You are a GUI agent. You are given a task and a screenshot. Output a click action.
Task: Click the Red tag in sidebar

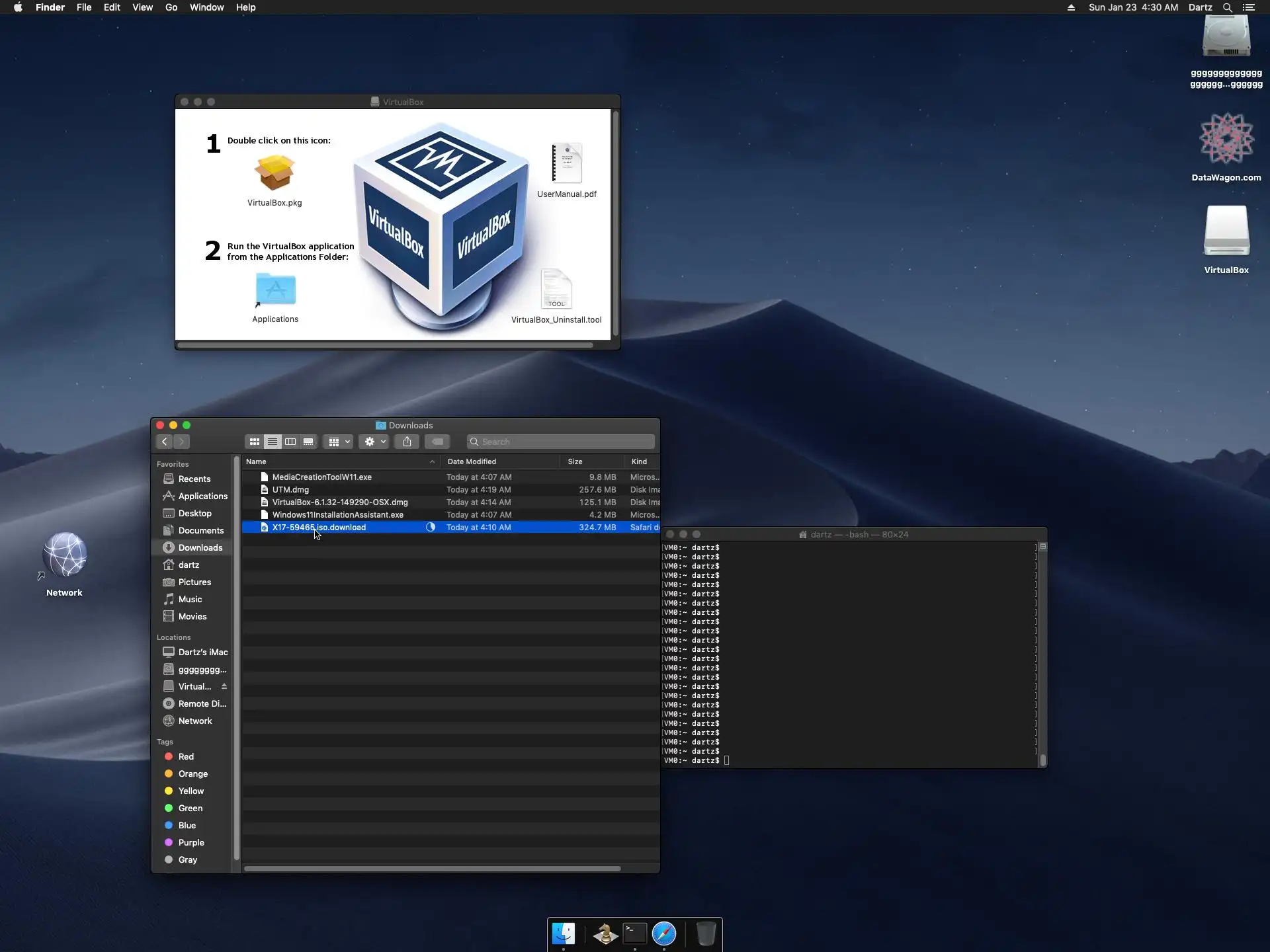186,756
